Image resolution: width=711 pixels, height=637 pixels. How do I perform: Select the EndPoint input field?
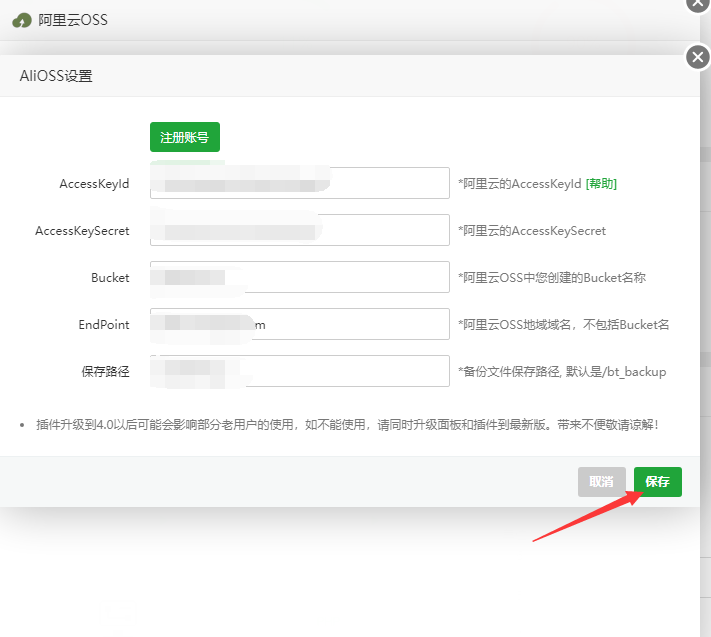(300, 324)
